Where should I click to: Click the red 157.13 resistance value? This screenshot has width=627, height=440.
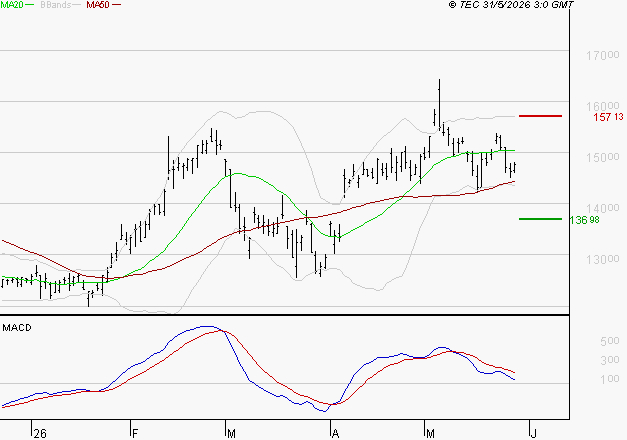(608, 117)
